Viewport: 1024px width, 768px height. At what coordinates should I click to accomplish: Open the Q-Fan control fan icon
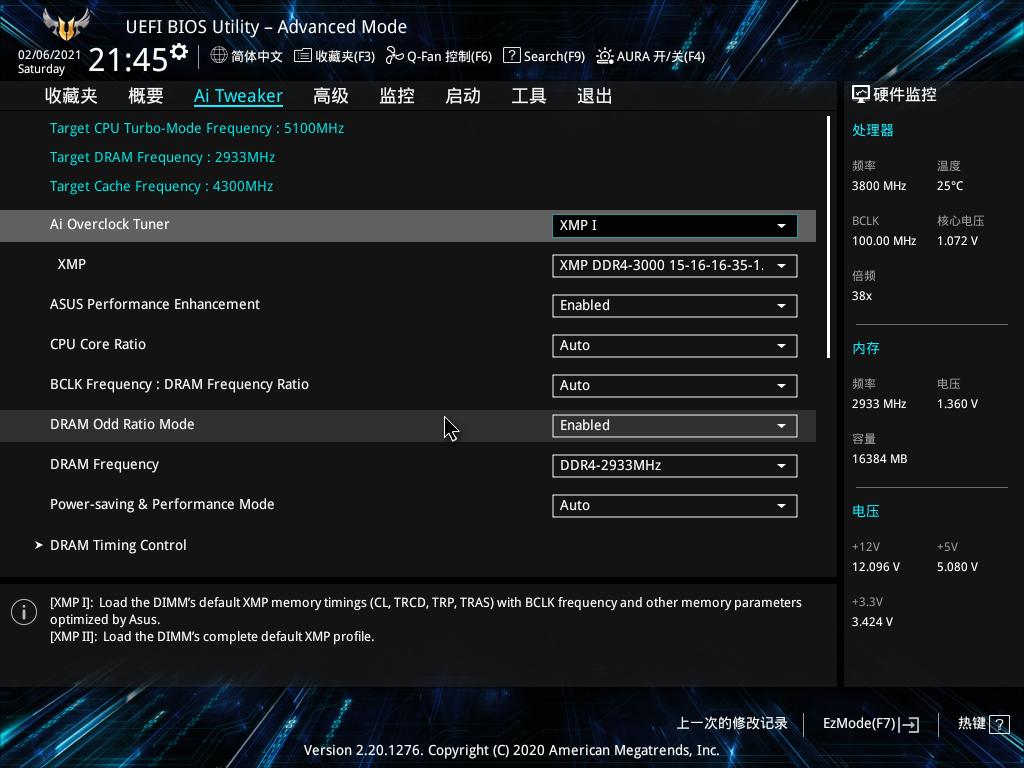(394, 56)
